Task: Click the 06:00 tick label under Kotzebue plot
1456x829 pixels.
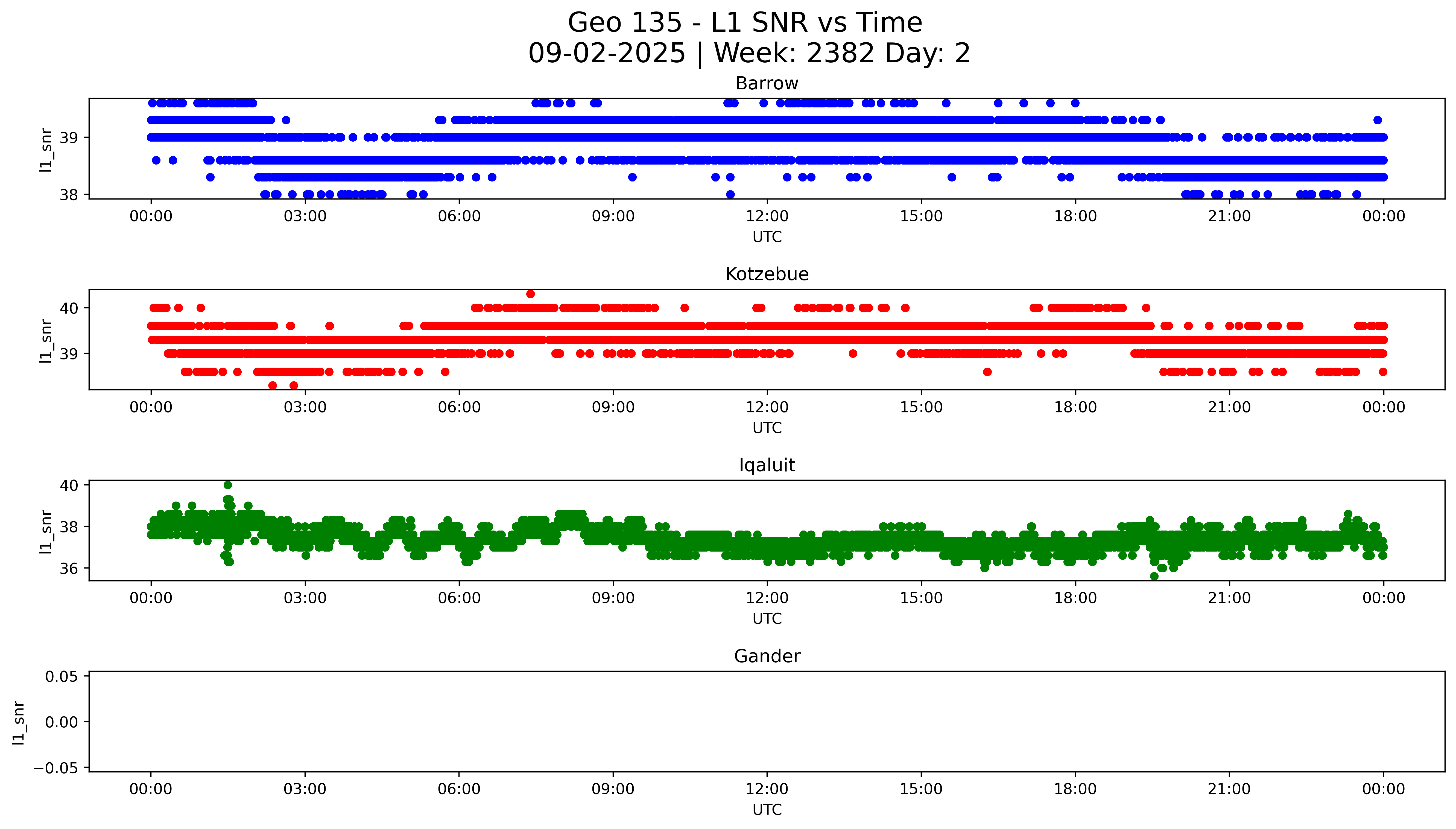Action: pos(459,407)
